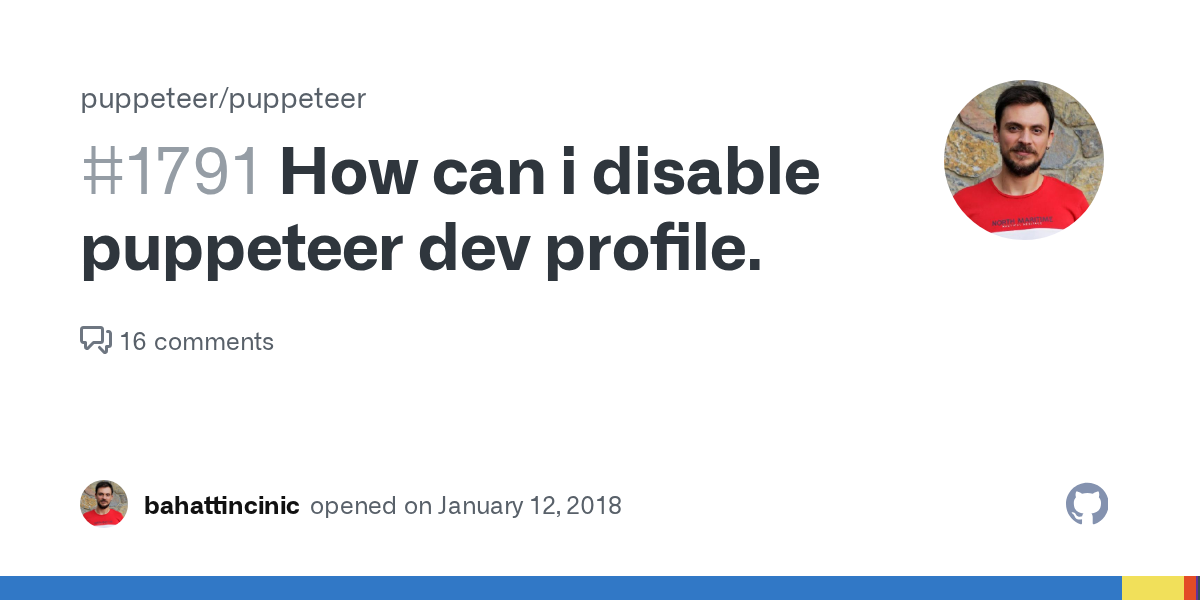Visit the bahattincinic username link
The height and width of the screenshot is (600, 1200).
click(221, 506)
